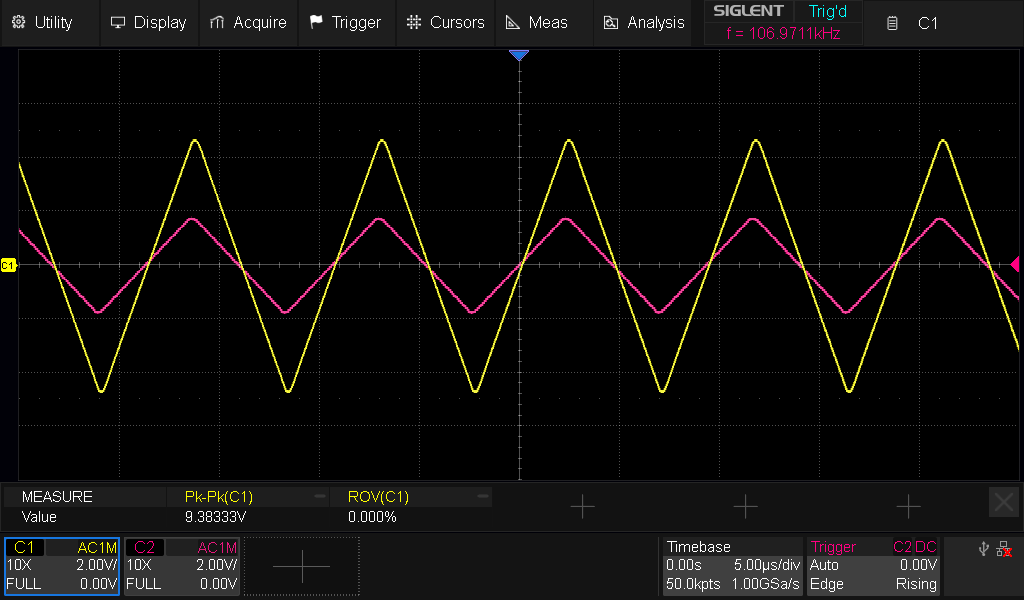Click the Acquire waveform icon
This screenshot has width=1024, height=600.
(x=217, y=22)
